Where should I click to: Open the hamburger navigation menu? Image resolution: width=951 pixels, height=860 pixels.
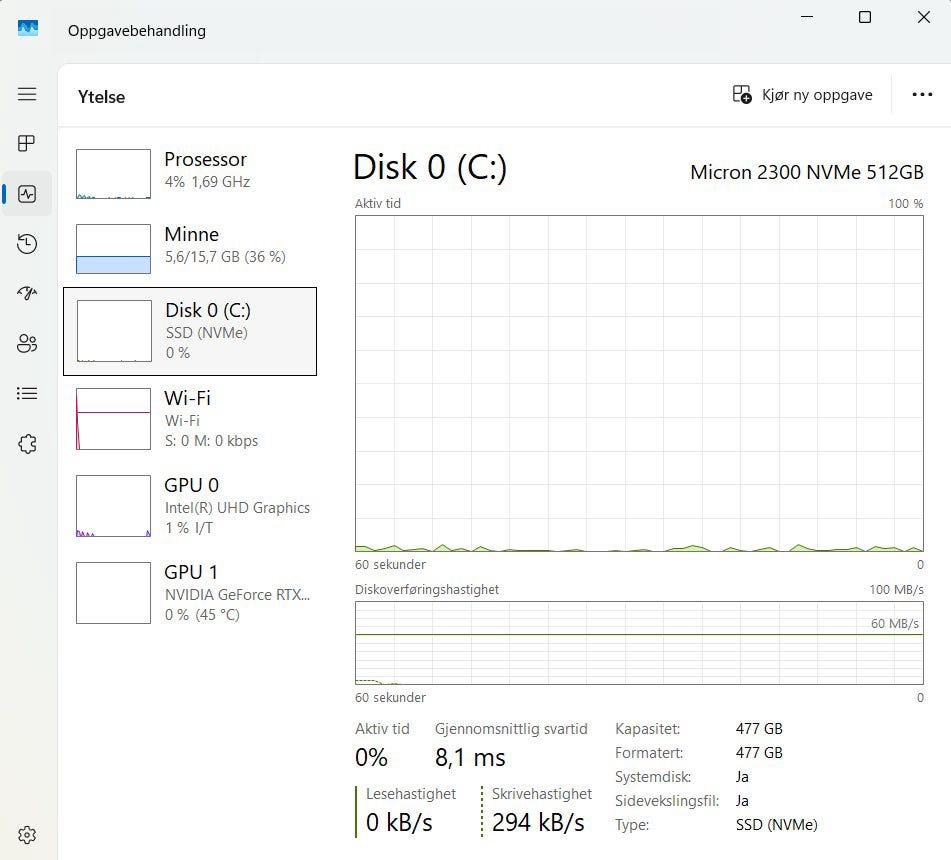(x=27, y=94)
